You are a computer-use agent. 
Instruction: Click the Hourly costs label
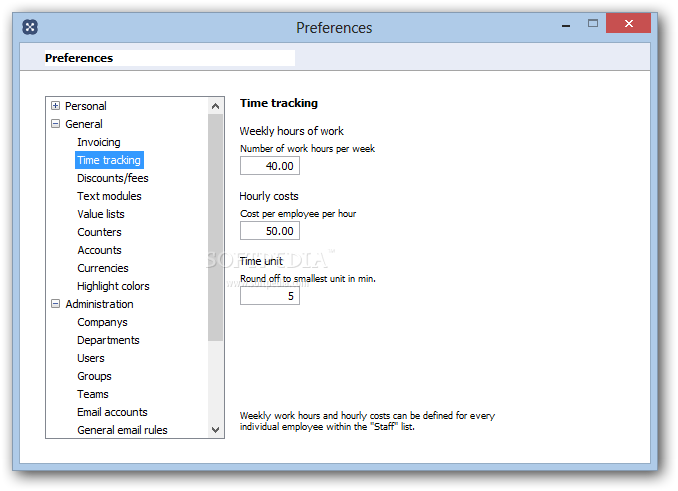(269, 196)
